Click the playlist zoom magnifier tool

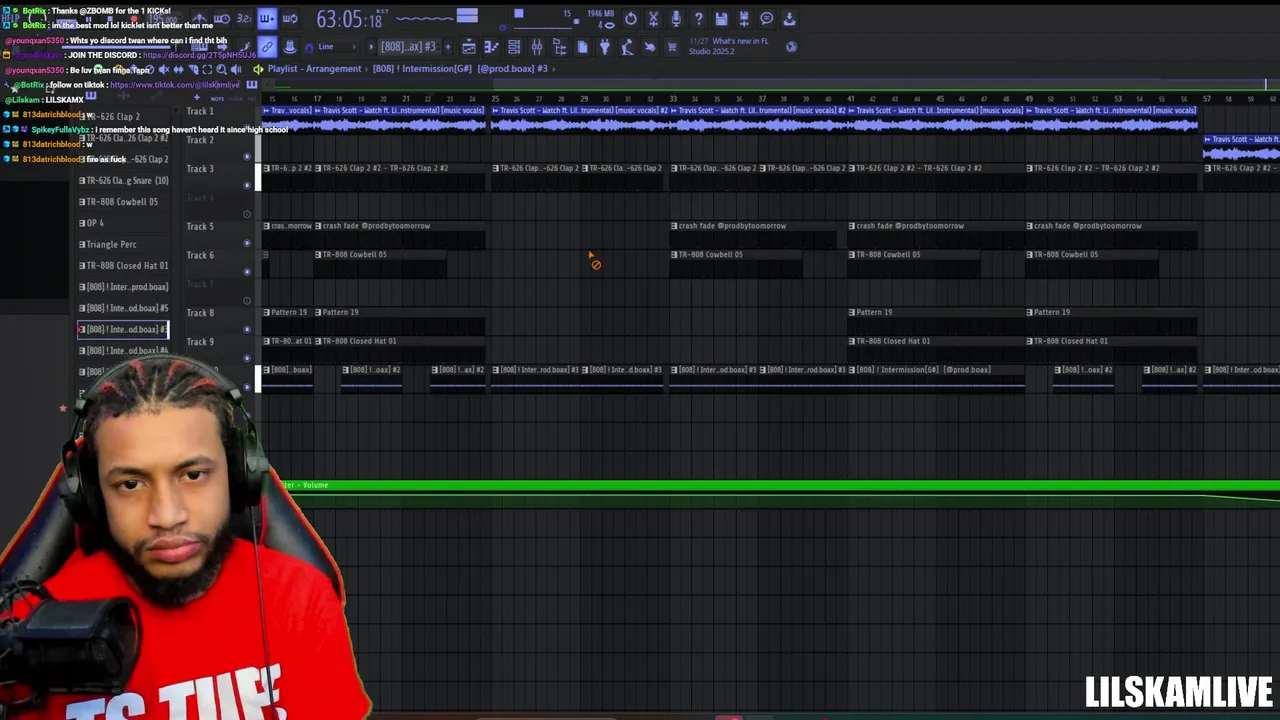click(x=222, y=69)
